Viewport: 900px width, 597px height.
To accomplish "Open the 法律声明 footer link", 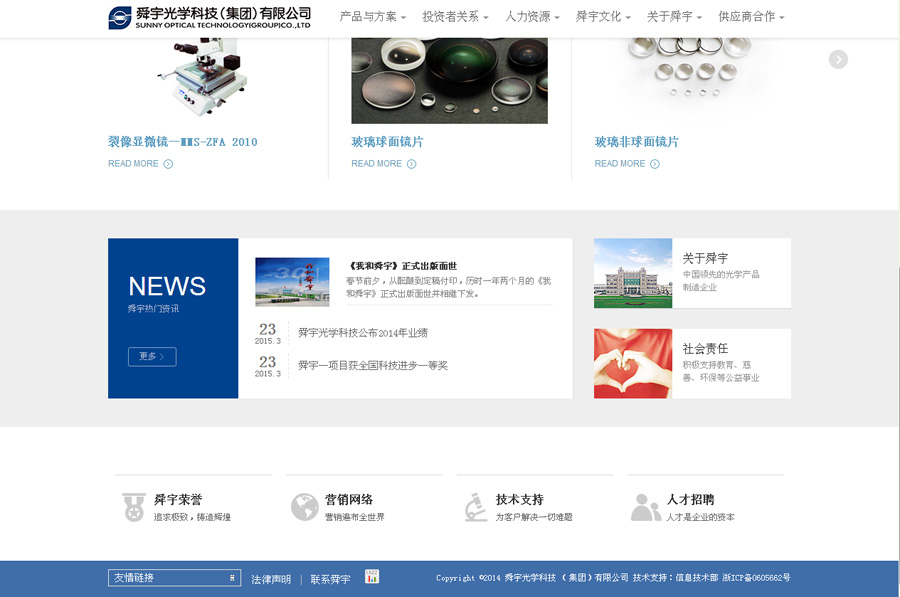I will (x=271, y=579).
